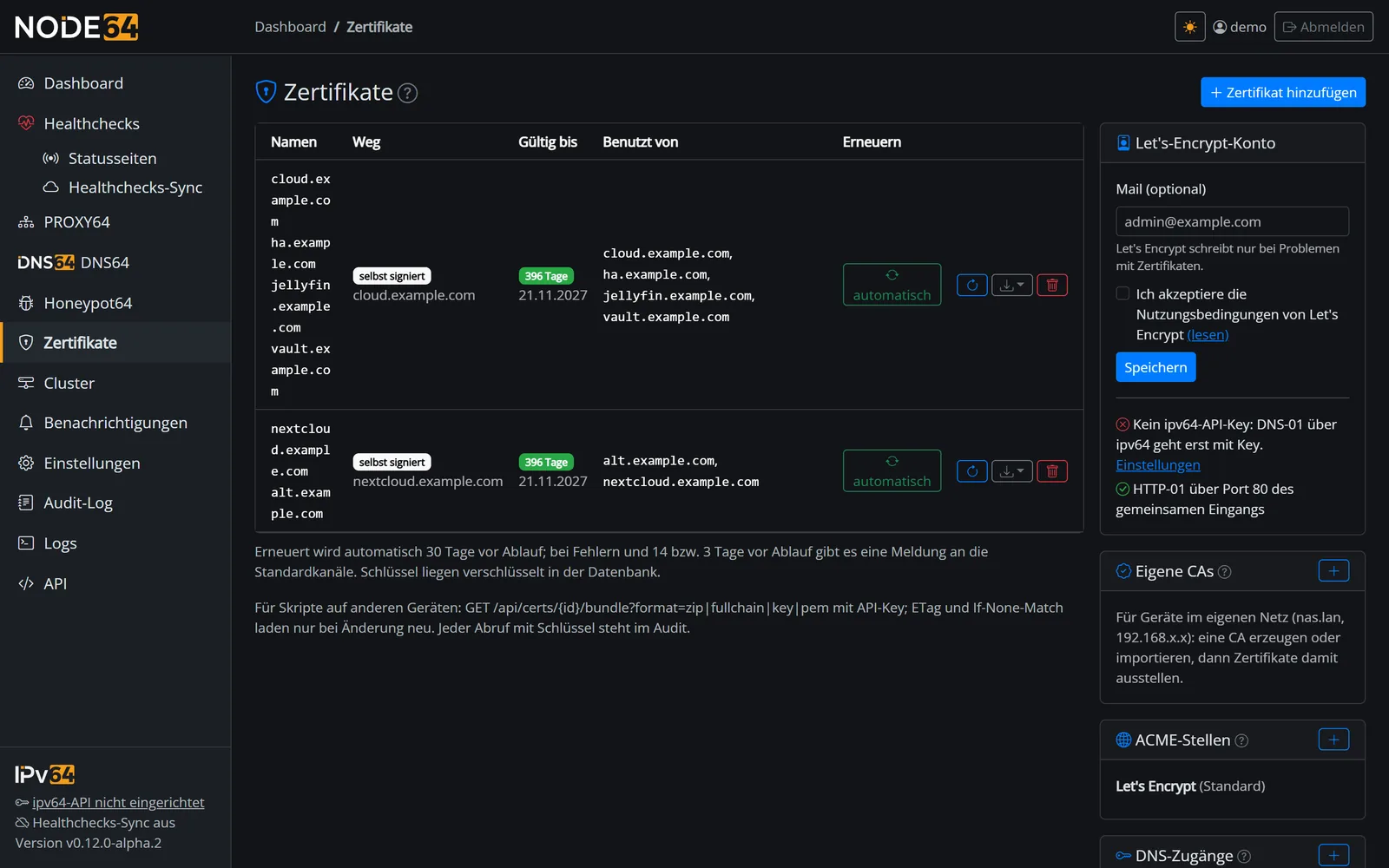The width and height of the screenshot is (1389, 868).
Task: Open Dashboard in the sidebar
Action: click(x=115, y=83)
